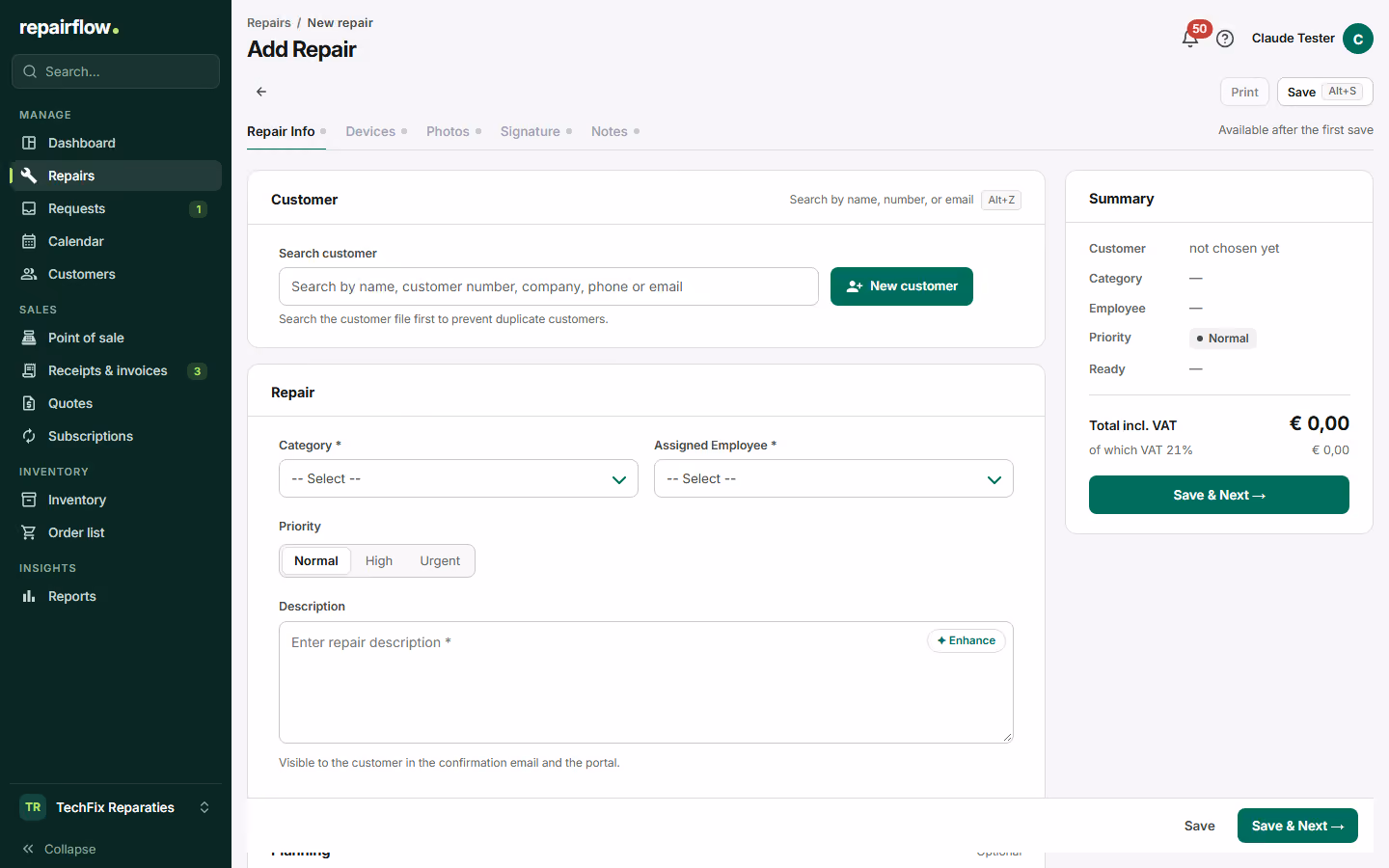Screen dimensions: 1389x868
Task: Click Save & Next in bottom bar
Action: click(x=1297, y=826)
